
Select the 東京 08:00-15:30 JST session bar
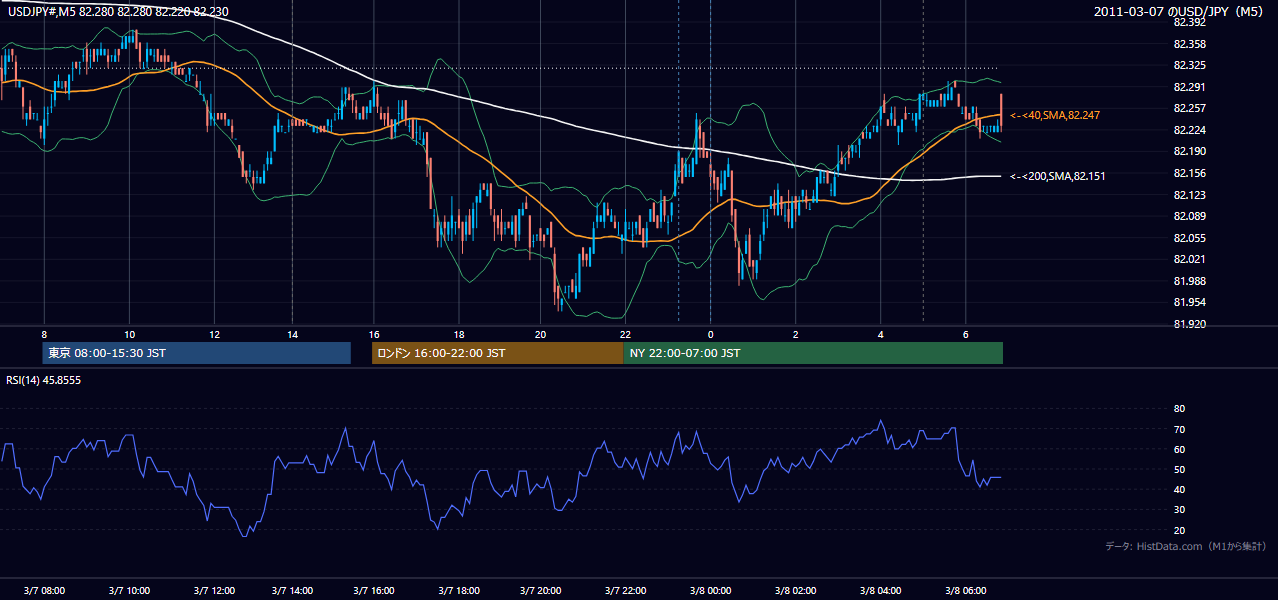coord(197,353)
